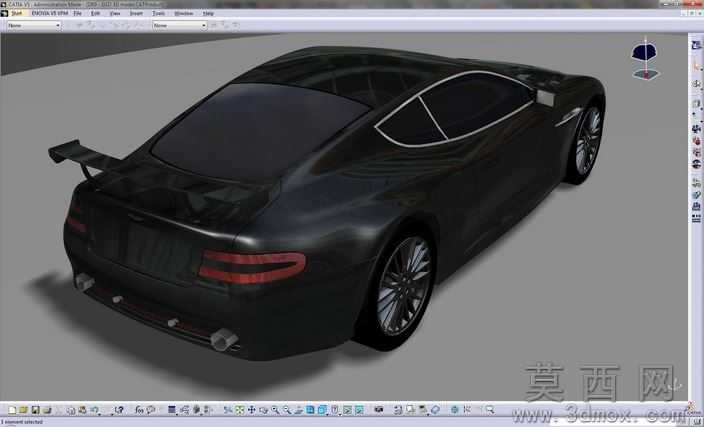Select the Rotate view tool
The image size is (704, 427).
click(263, 410)
